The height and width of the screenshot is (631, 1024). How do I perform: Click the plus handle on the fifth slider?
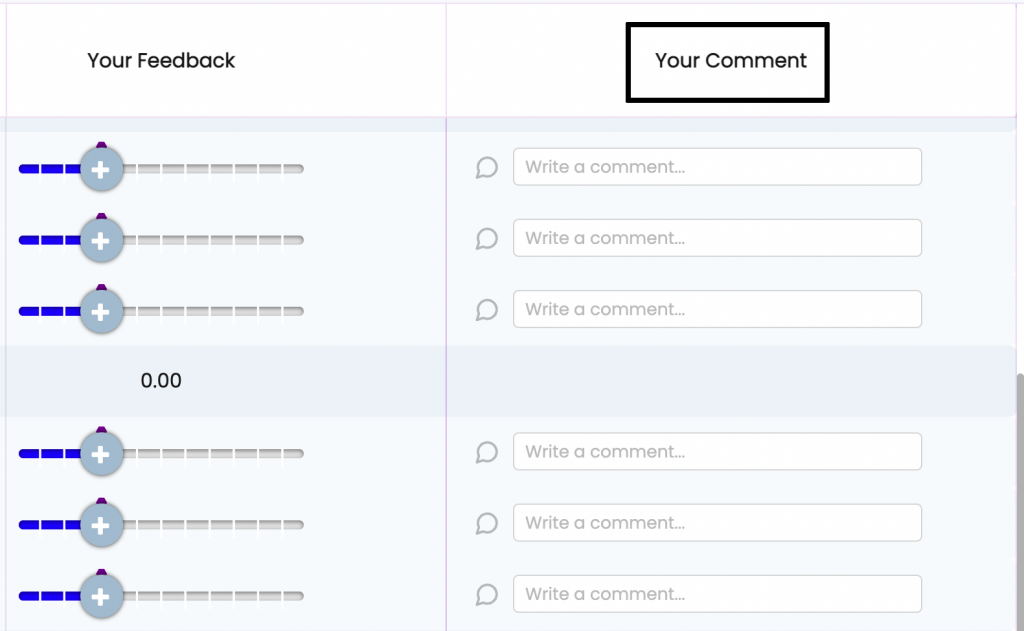click(x=101, y=526)
